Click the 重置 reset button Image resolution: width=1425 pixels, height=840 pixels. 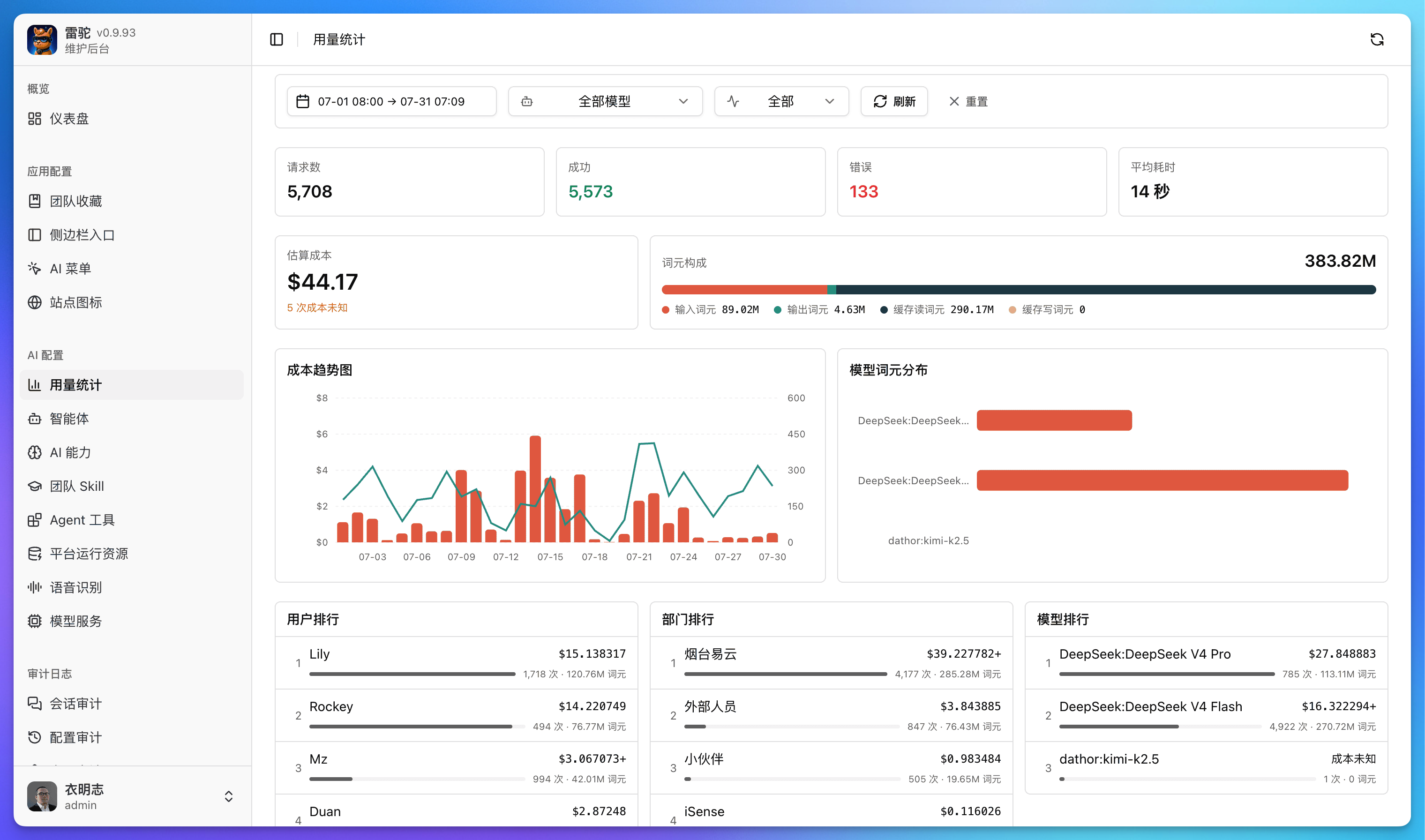tap(968, 101)
